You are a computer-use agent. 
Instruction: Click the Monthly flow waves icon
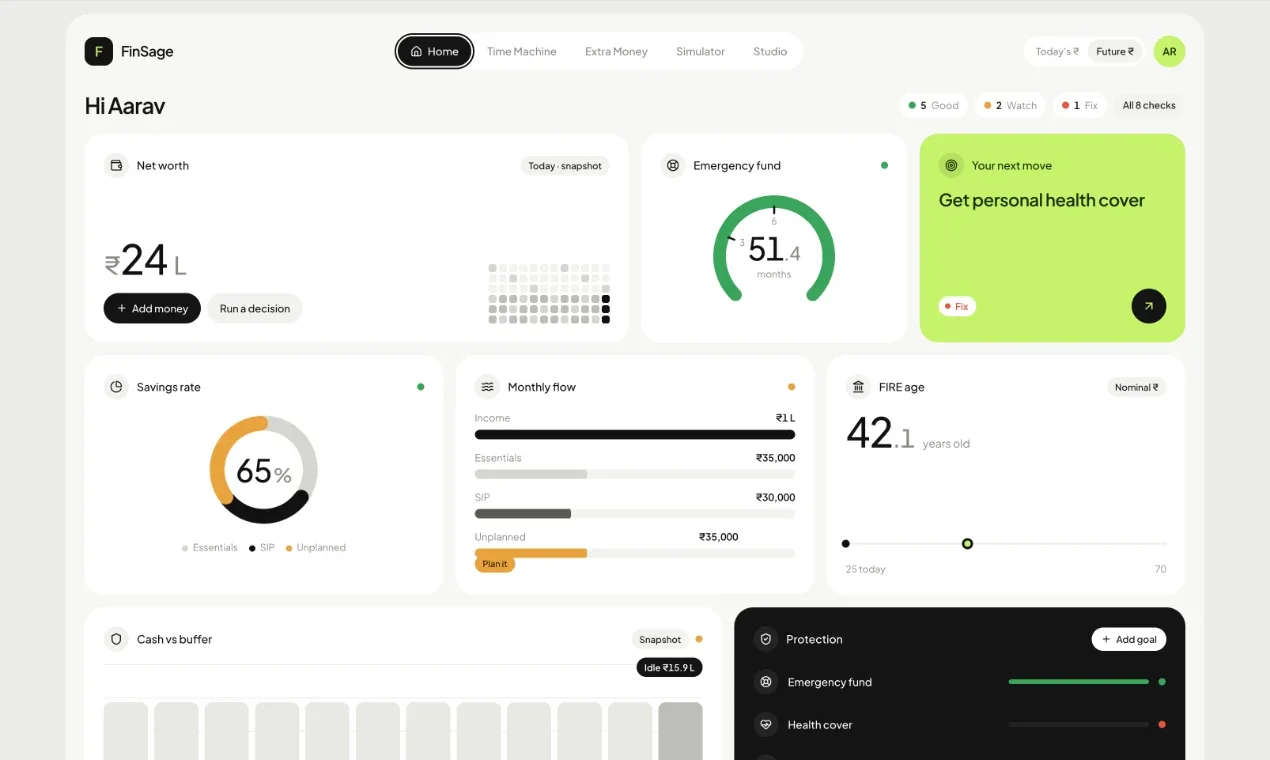tap(487, 387)
